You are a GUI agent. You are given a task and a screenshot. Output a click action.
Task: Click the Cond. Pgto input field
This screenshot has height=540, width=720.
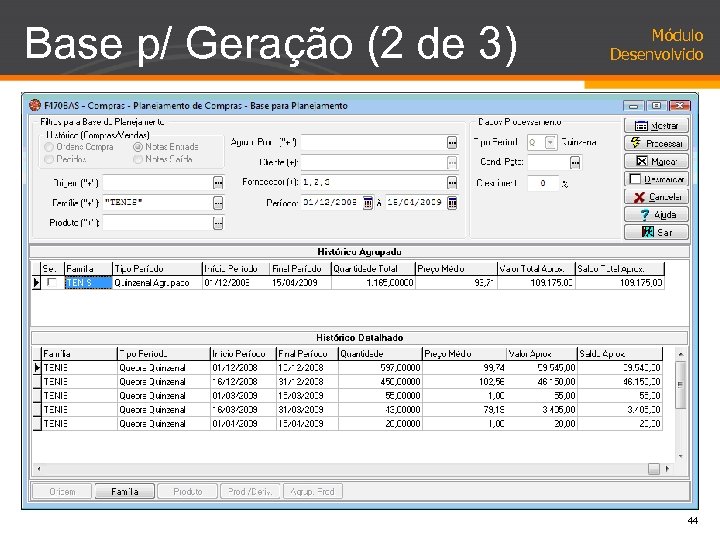click(x=548, y=162)
